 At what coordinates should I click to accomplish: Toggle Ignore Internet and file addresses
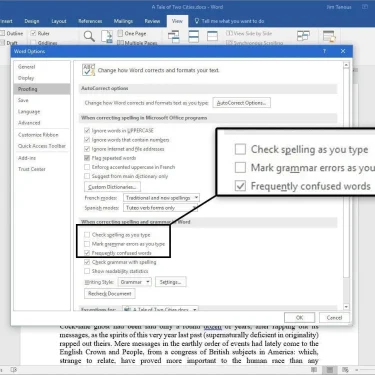87,149
